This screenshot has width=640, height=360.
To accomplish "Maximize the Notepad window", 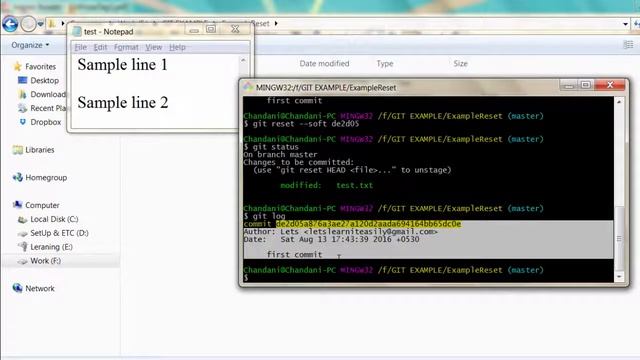I will tap(211, 29).
